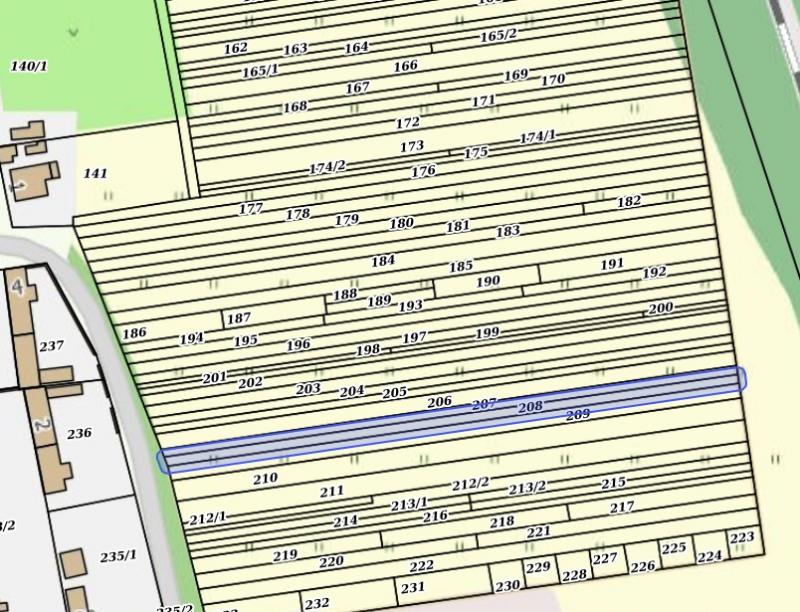Click parcel label 165/1
The image size is (800, 612).
tap(260, 71)
